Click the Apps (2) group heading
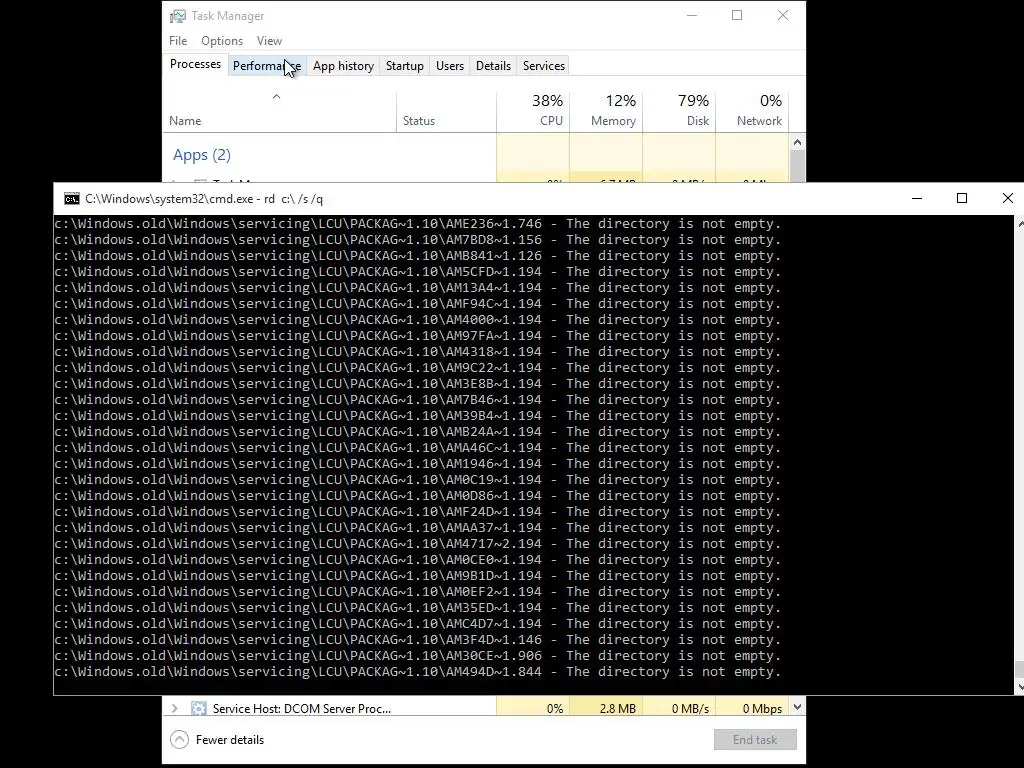This screenshot has height=768, width=1024. click(x=202, y=155)
